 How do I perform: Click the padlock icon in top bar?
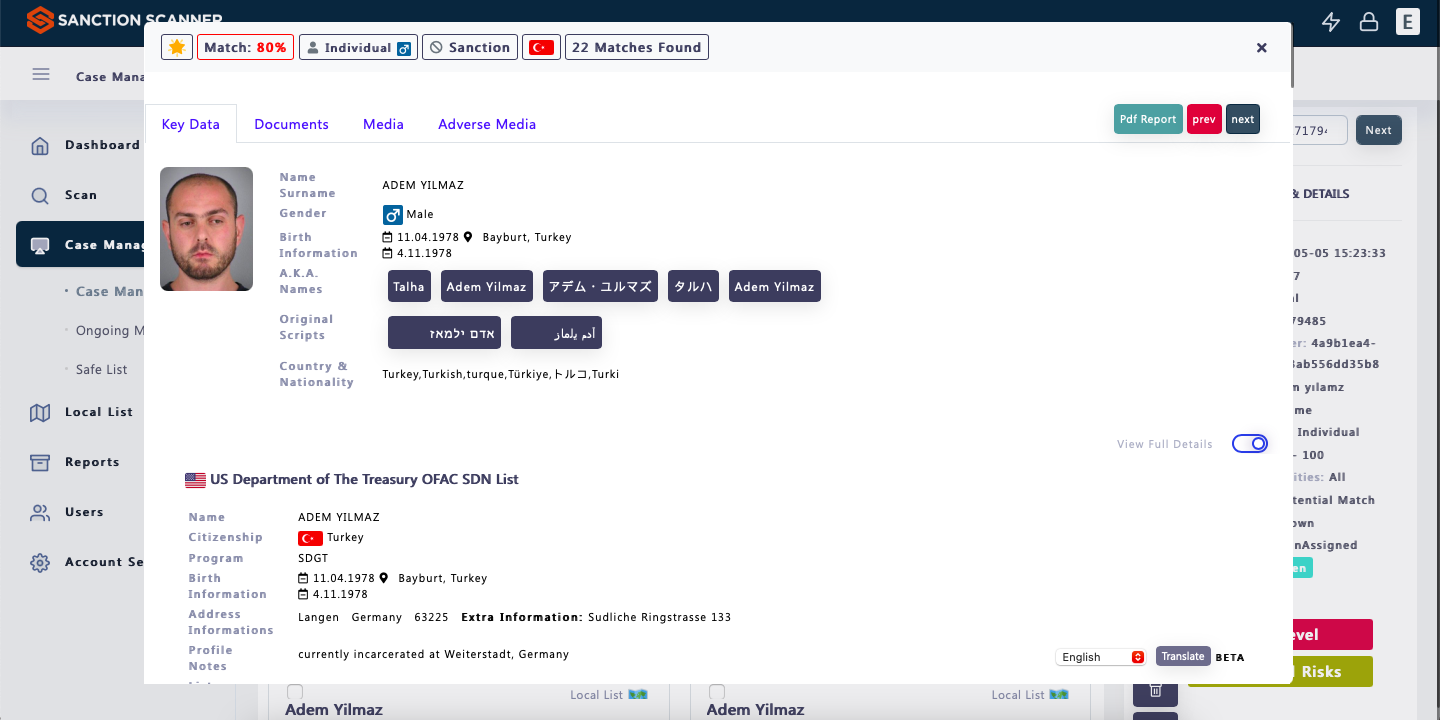point(1368,22)
